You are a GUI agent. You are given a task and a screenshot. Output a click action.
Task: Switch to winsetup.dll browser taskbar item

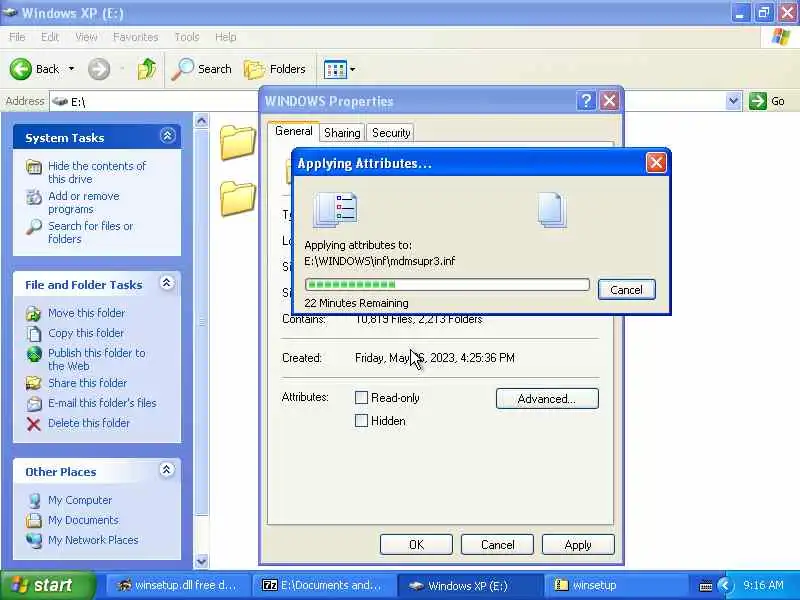coord(177,585)
